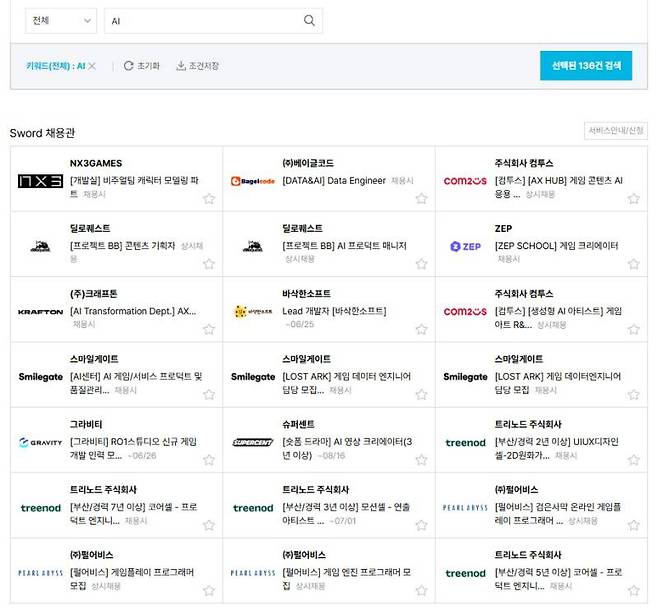Image resolution: width=658 pixels, height=615 pixels.
Task: Star 스마일게이트 게임 데이터 엔지니어 담당 모집... posting
Action: pyautogui.click(x=421, y=395)
